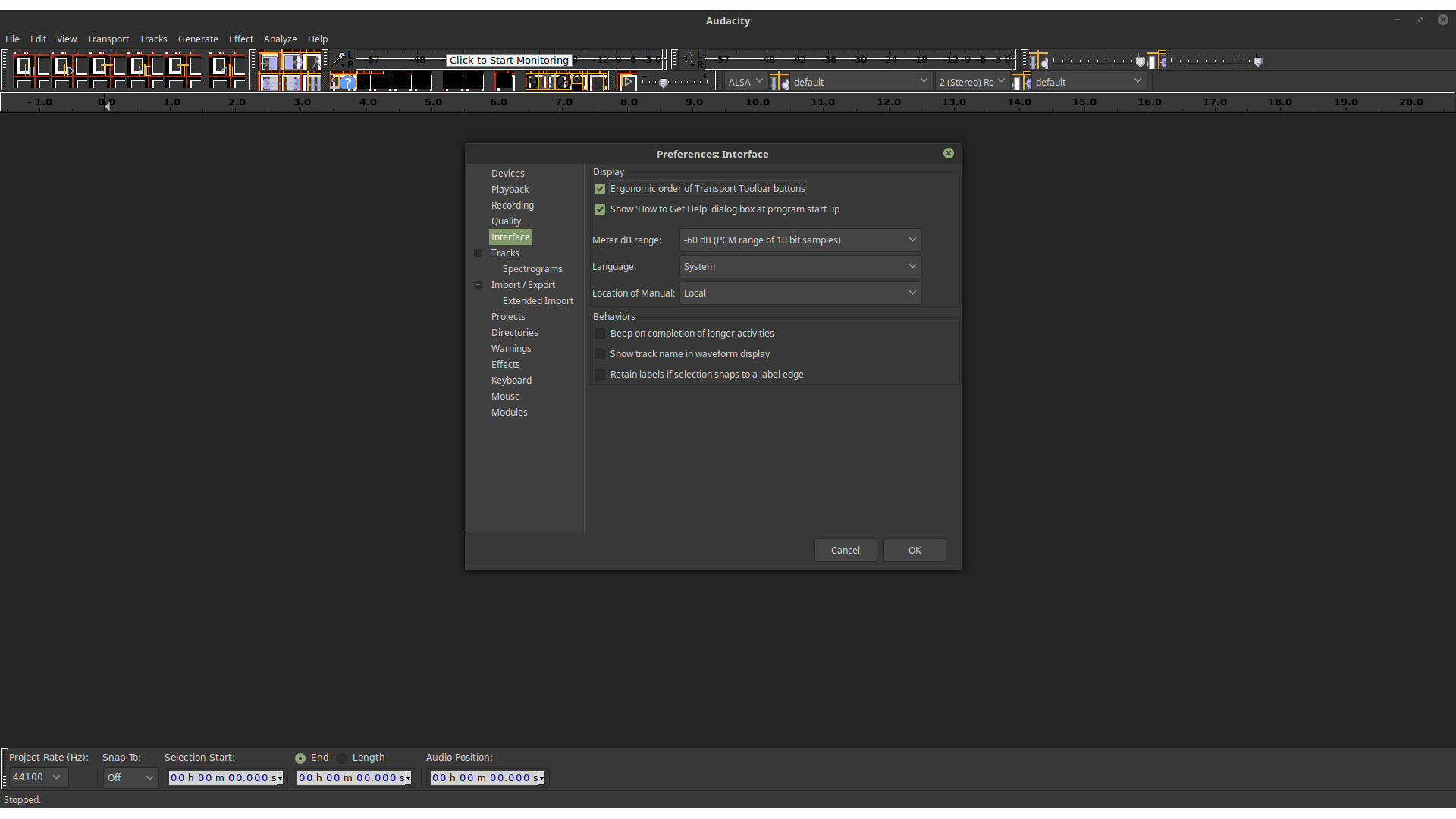Click the OK button
This screenshot has width=1456, height=819.
click(x=915, y=551)
